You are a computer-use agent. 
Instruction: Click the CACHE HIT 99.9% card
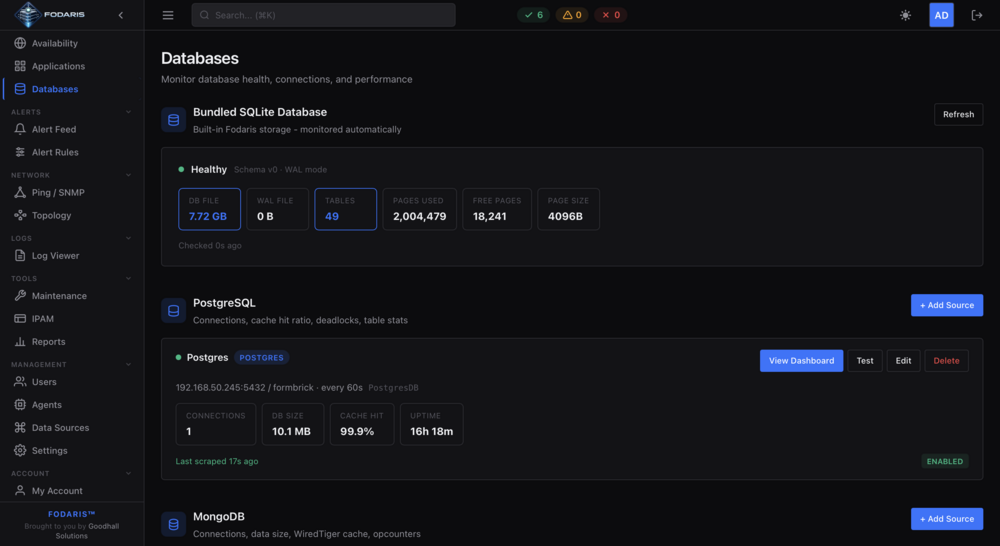(362, 424)
